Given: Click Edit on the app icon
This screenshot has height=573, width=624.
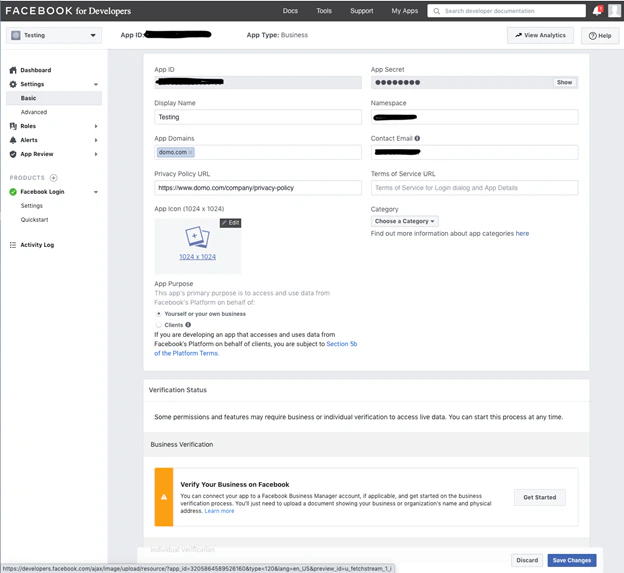Looking at the screenshot, I should click(x=230, y=223).
